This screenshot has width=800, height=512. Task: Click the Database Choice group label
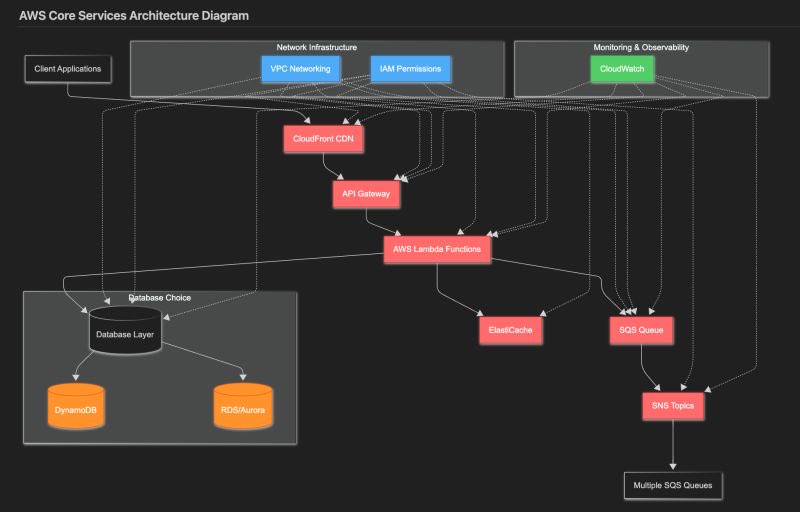tap(160, 298)
